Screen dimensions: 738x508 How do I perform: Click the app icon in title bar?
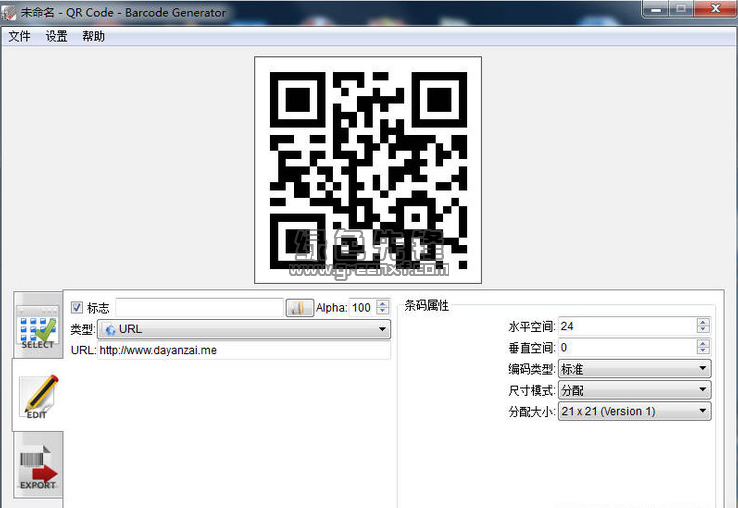click(x=8, y=13)
